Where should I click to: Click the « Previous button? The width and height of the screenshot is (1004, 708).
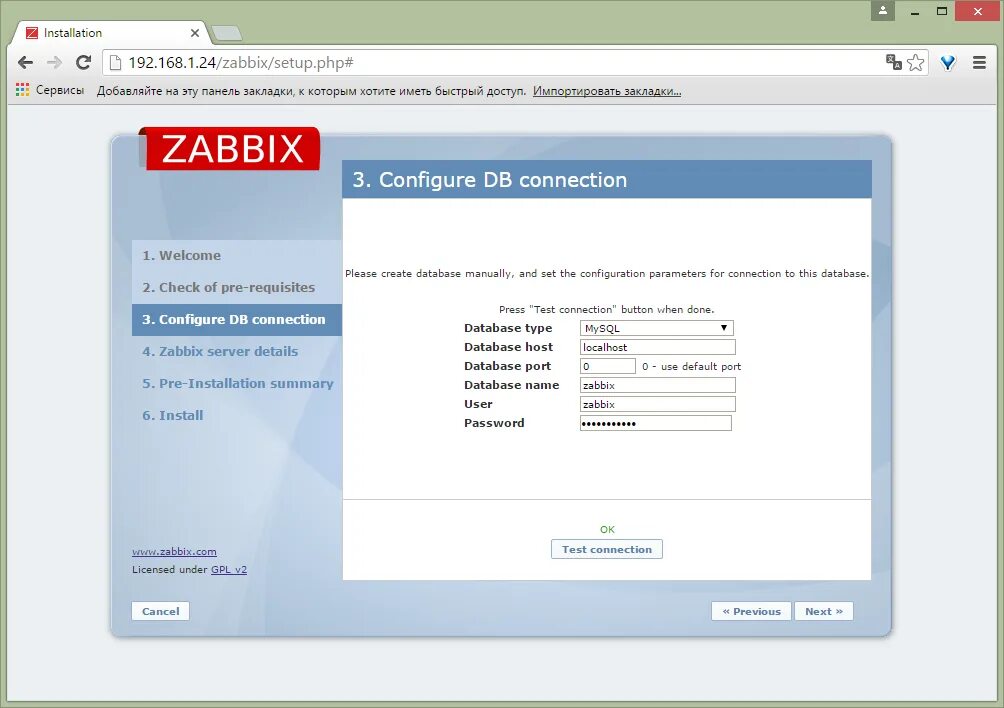tap(751, 611)
